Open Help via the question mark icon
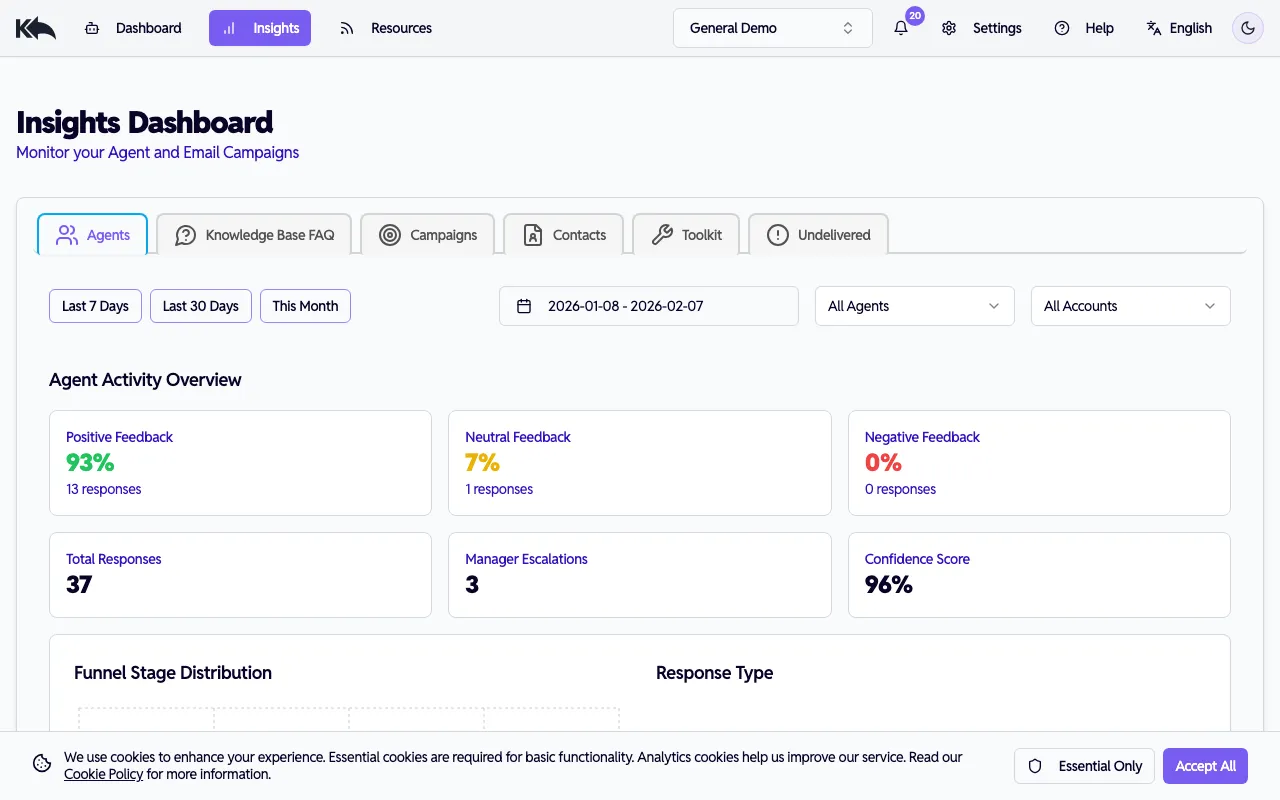Screen dimensions: 1280x800 [1061, 28]
